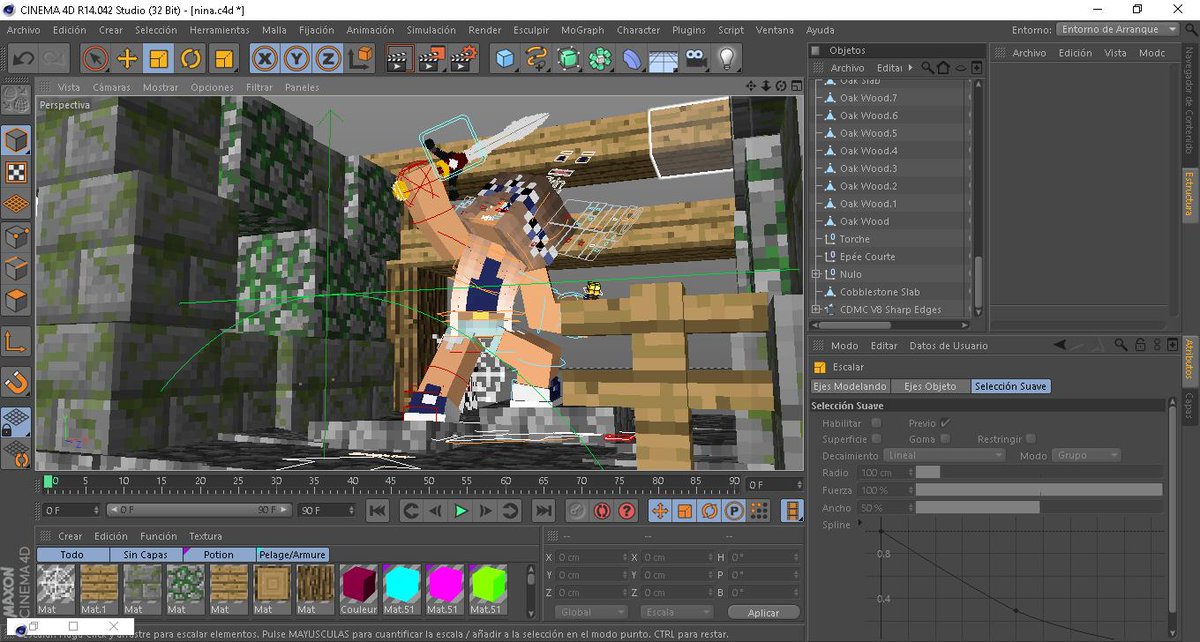Open the deformer objects icon

tap(632, 58)
